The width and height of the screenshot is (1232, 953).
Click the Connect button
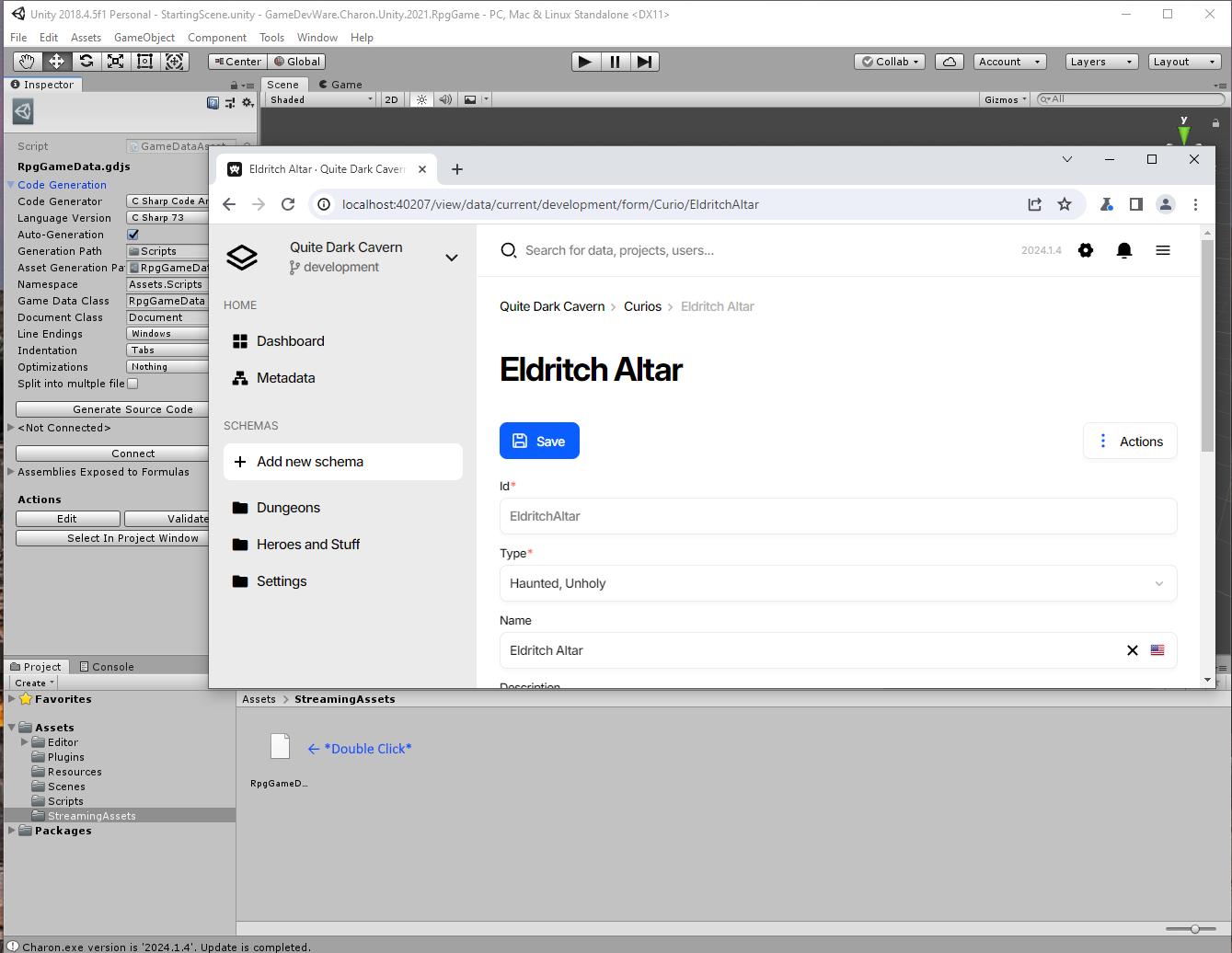pos(112,454)
